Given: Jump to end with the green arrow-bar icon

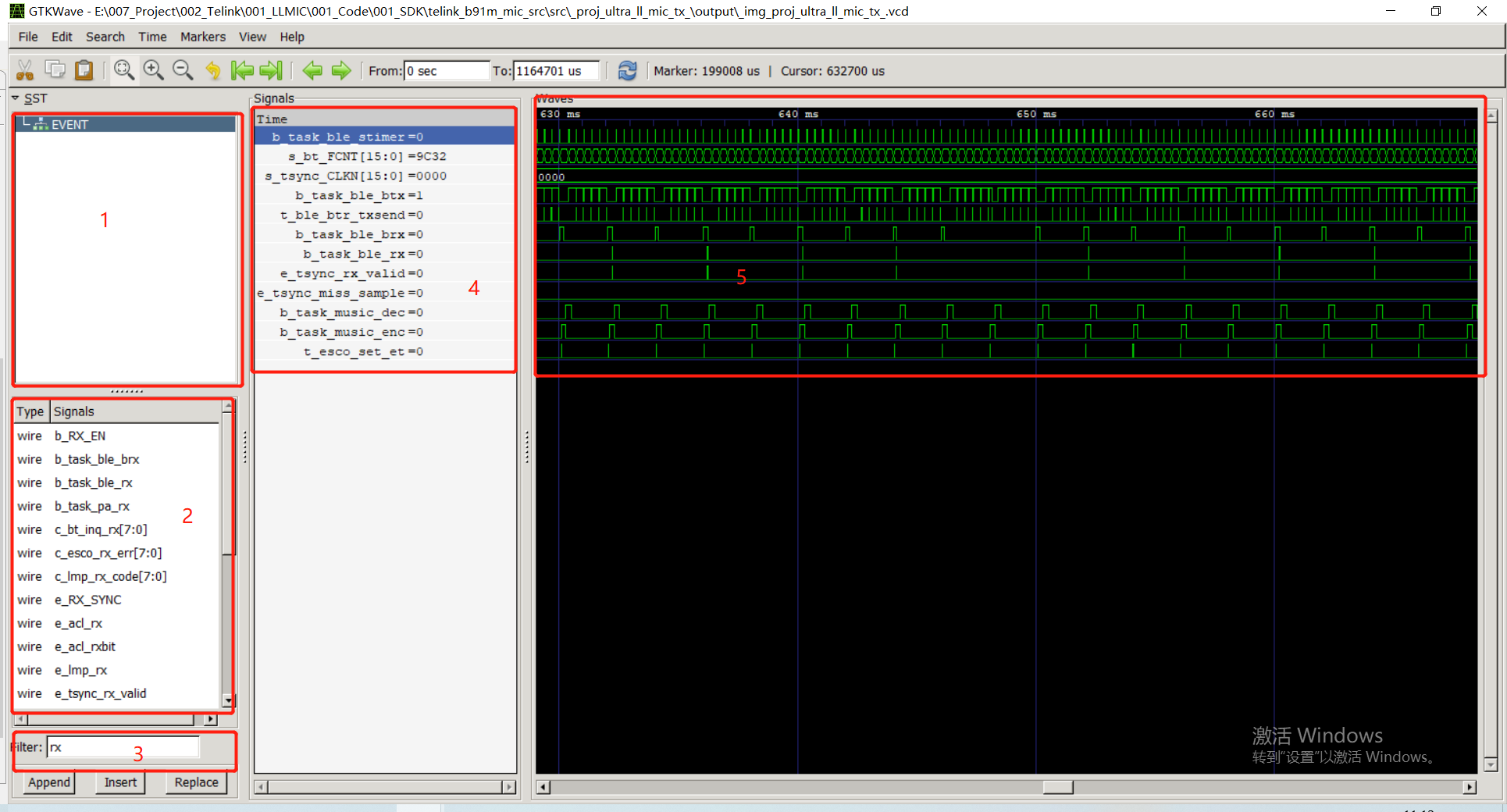Looking at the screenshot, I should [x=271, y=70].
